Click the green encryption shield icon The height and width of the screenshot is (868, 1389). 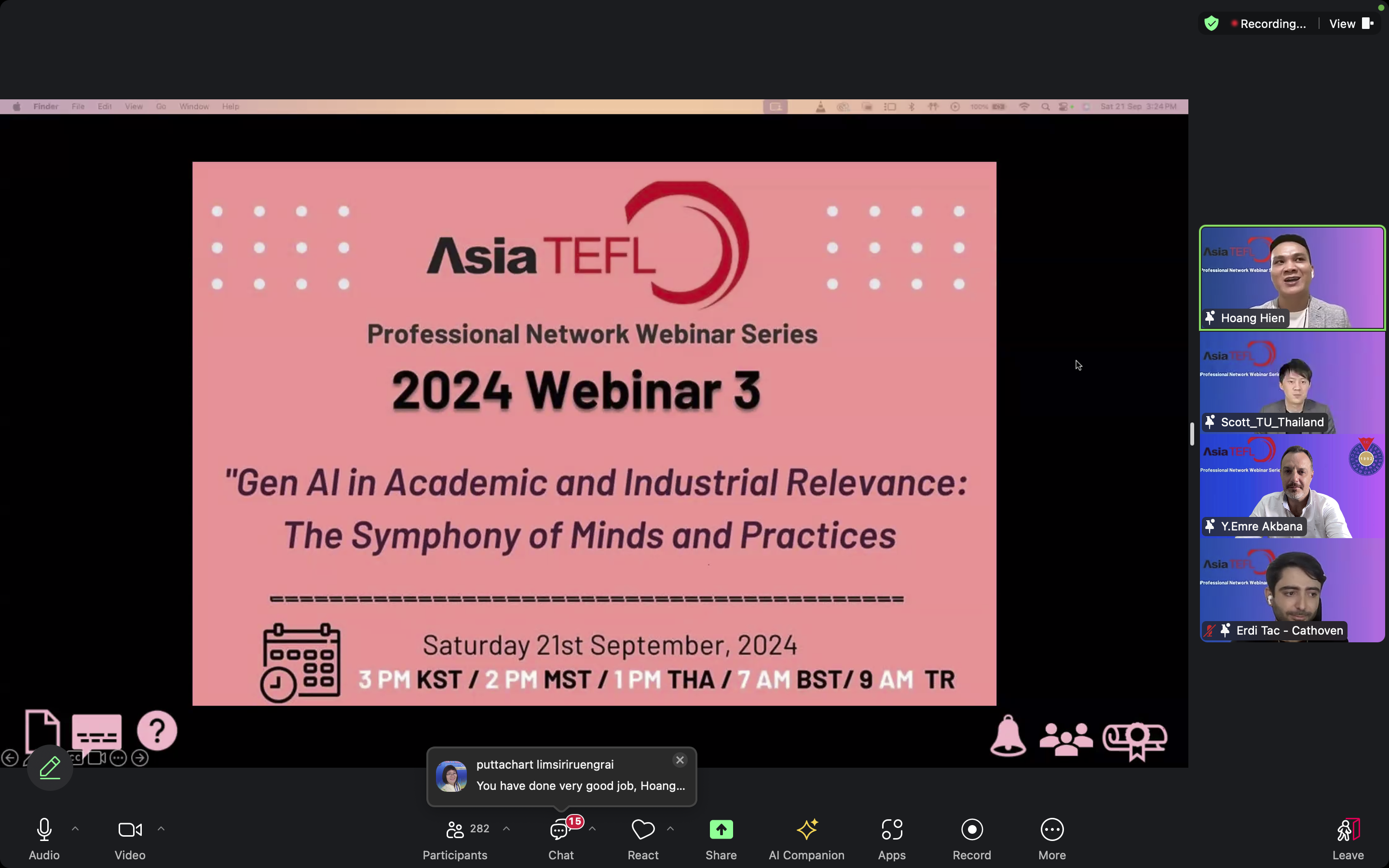coord(1211,24)
